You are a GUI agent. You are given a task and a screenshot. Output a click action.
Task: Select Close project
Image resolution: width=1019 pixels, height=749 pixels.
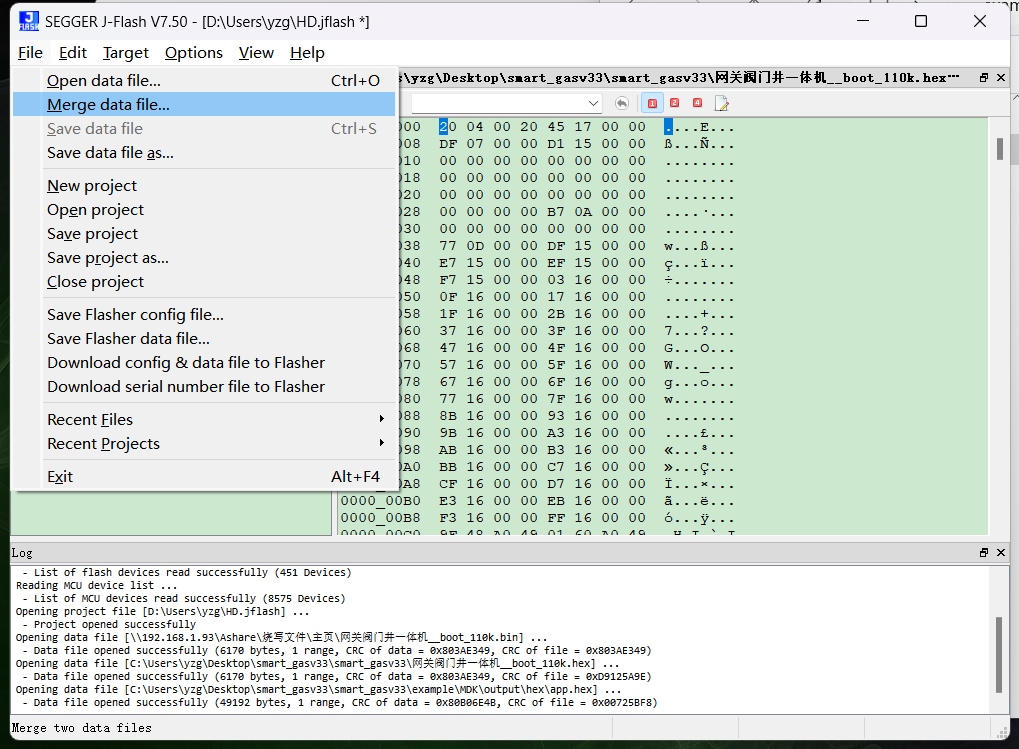coord(204,282)
